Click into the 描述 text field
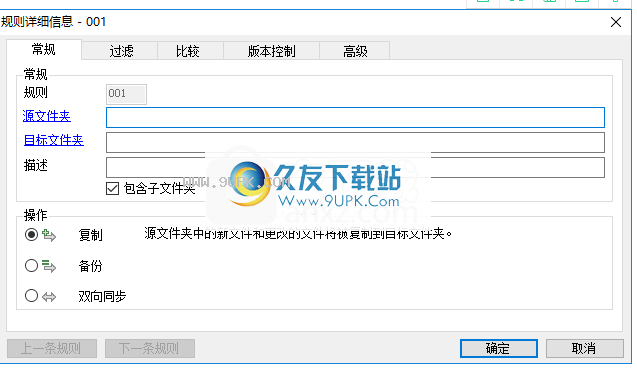The height and width of the screenshot is (369, 637). [x=355, y=167]
